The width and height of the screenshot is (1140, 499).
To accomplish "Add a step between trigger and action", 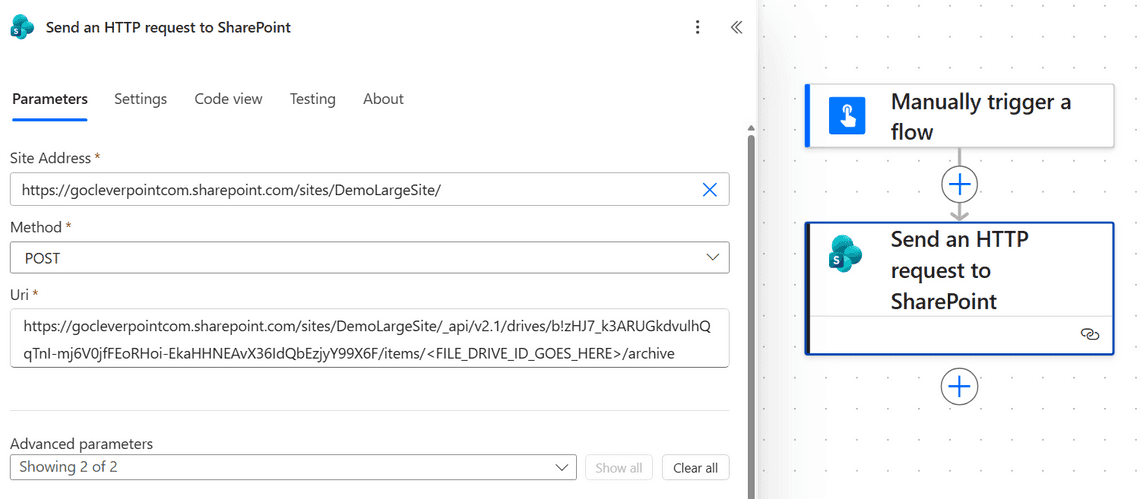I will coord(960,185).
